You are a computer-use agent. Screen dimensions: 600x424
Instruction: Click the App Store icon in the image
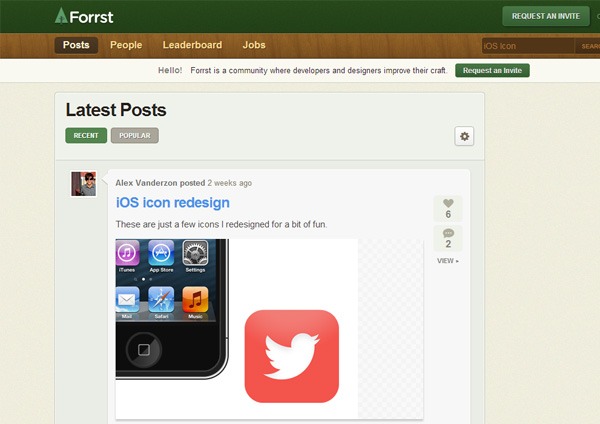click(161, 255)
